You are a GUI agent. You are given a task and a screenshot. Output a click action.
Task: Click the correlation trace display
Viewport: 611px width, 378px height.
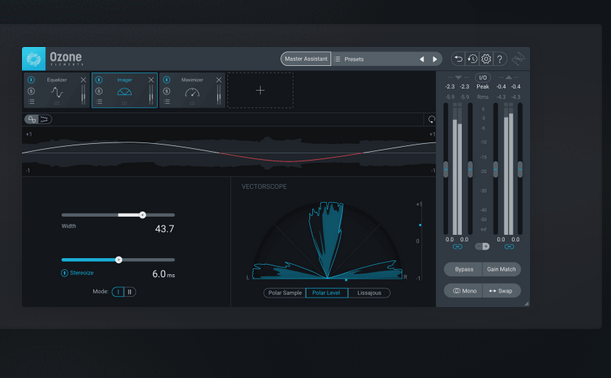229,152
